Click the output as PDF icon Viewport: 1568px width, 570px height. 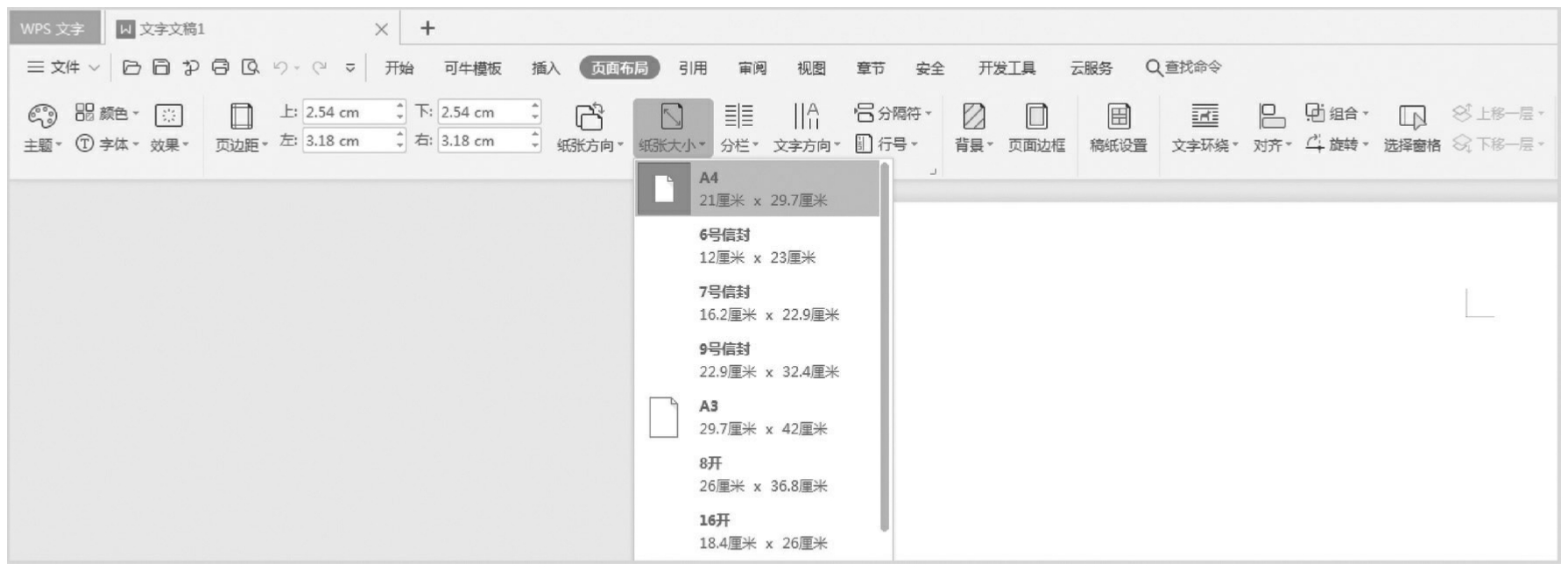coord(191,67)
